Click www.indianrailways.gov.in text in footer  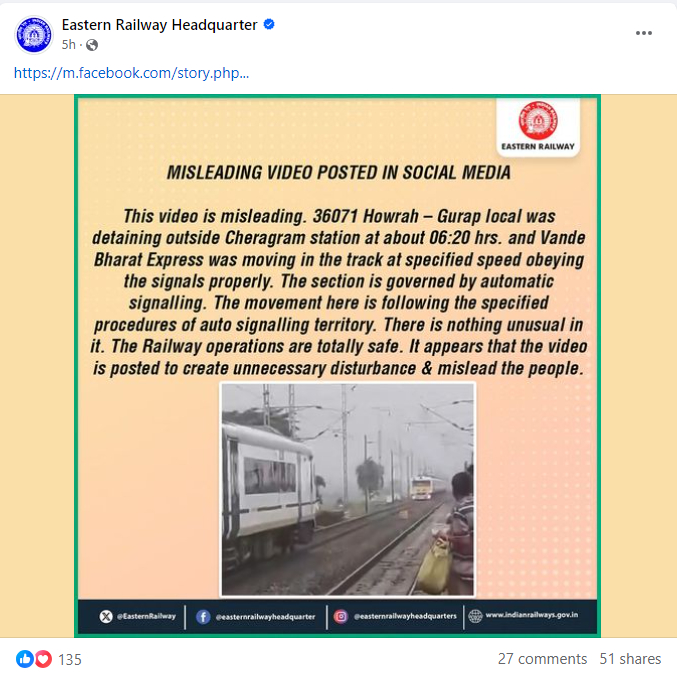pos(532,615)
